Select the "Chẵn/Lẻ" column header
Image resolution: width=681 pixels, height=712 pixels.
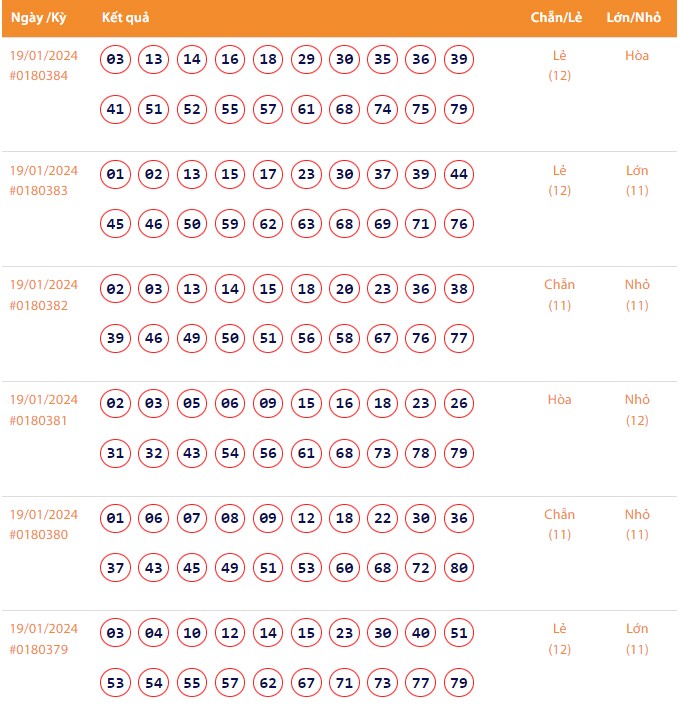coord(557,18)
